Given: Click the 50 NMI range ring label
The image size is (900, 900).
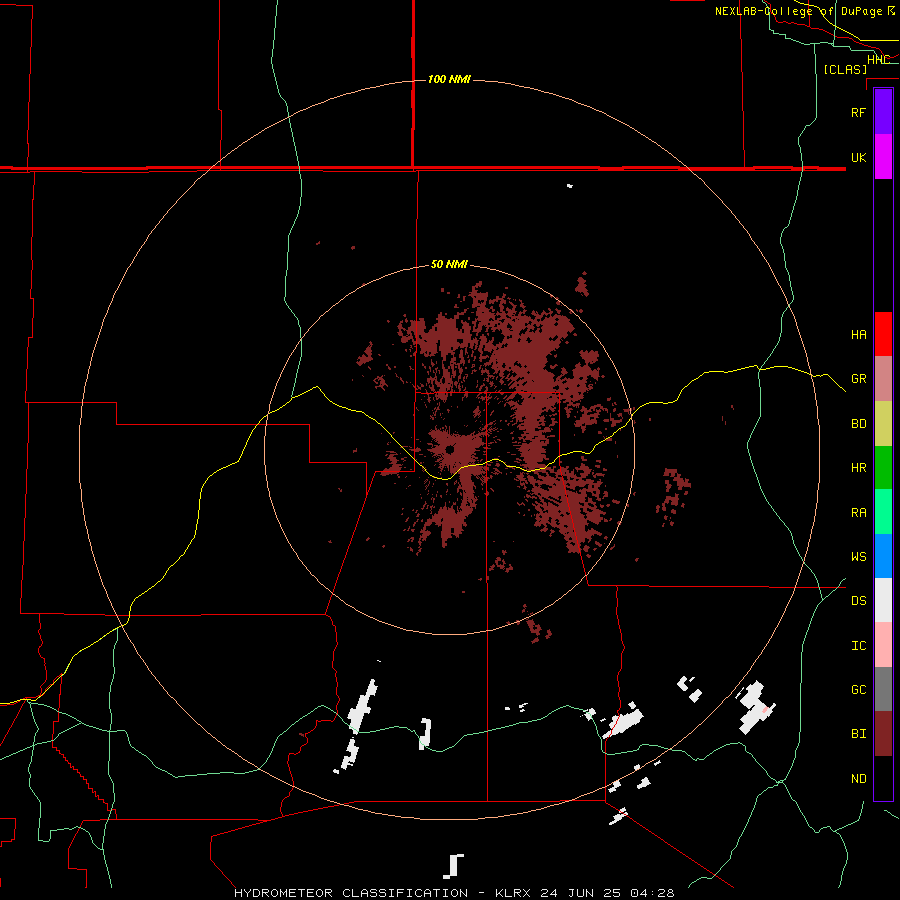Looking at the screenshot, I should [x=449, y=264].
